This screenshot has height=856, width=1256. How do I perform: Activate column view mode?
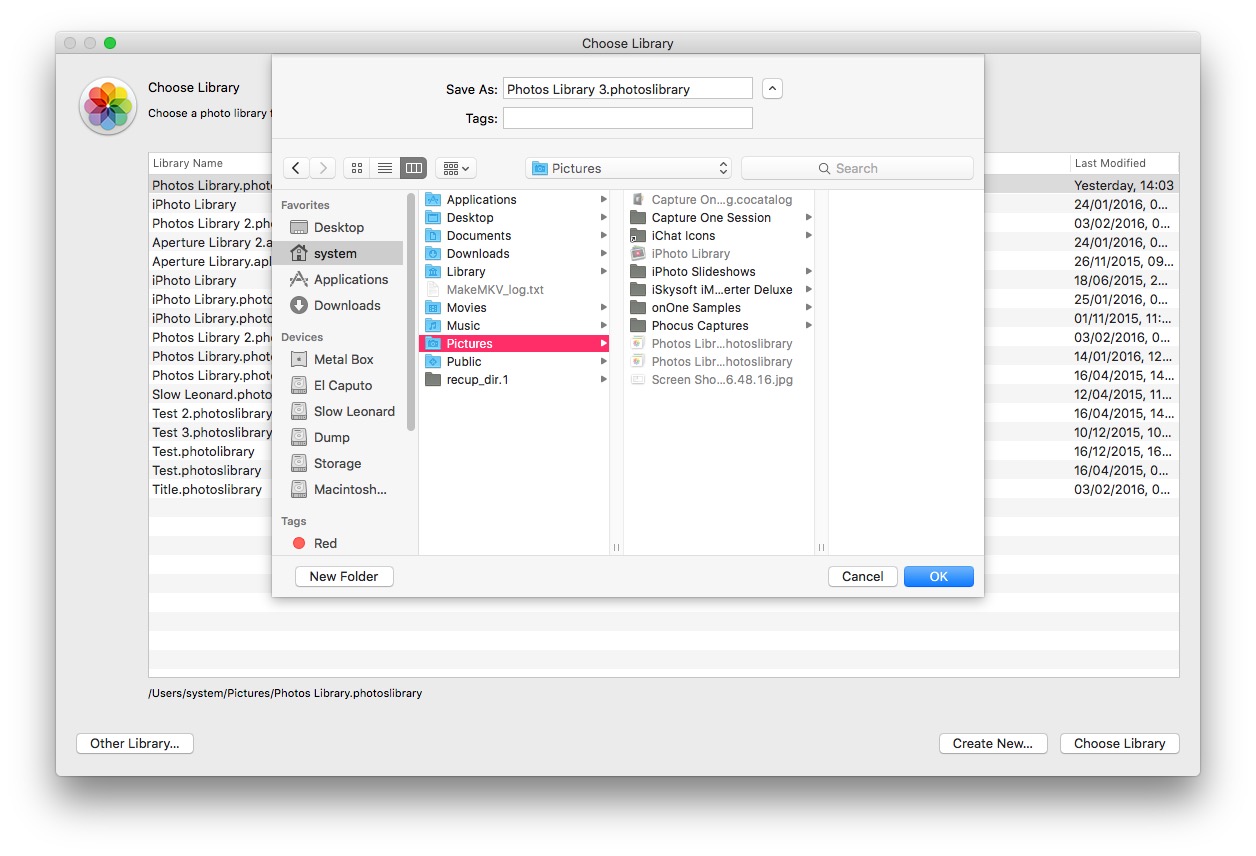tap(413, 167)
